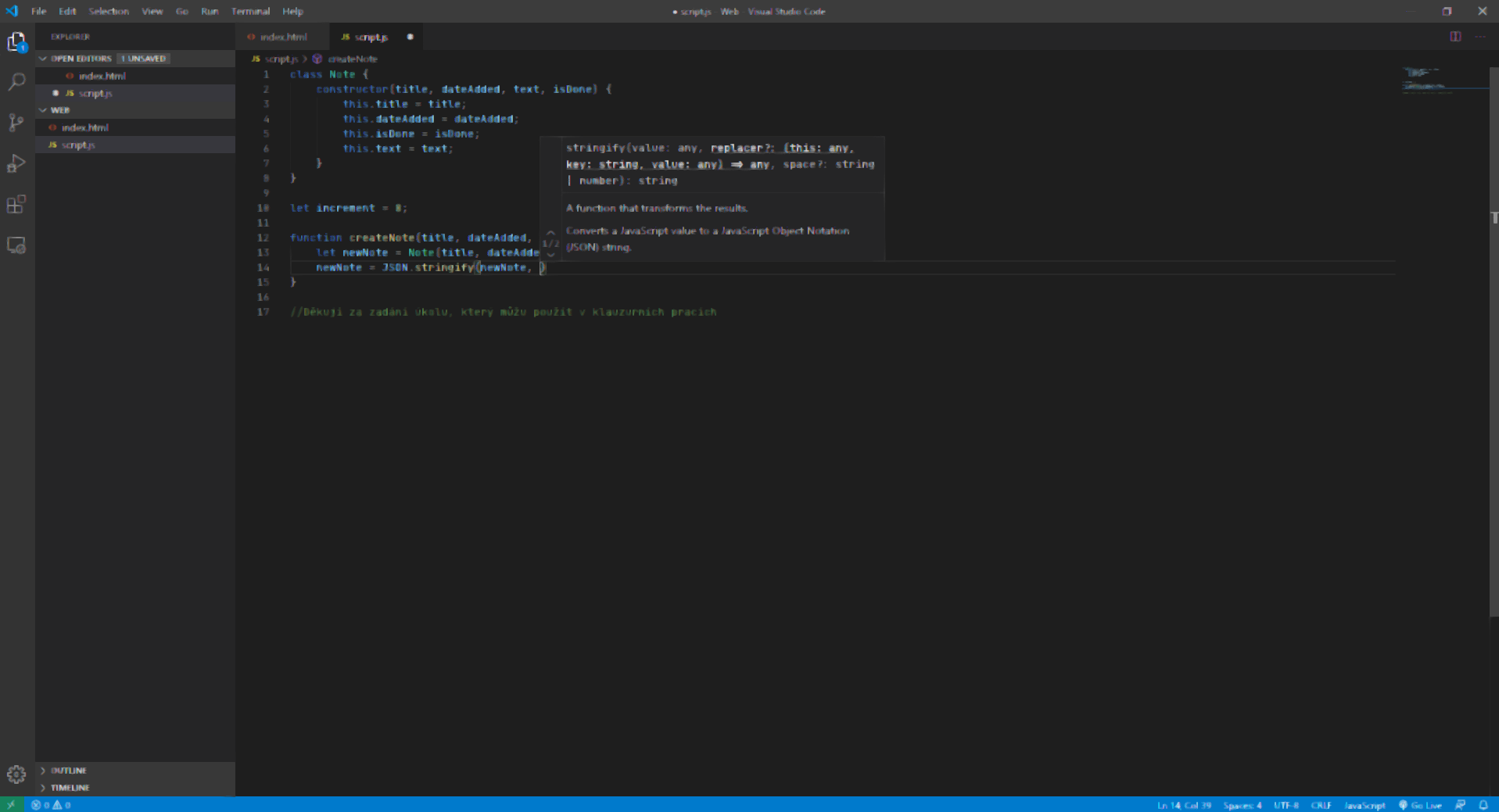The image size is (1499, 812).
Task: Click the 1 UNSAVED badge
Action: point(143,59)
